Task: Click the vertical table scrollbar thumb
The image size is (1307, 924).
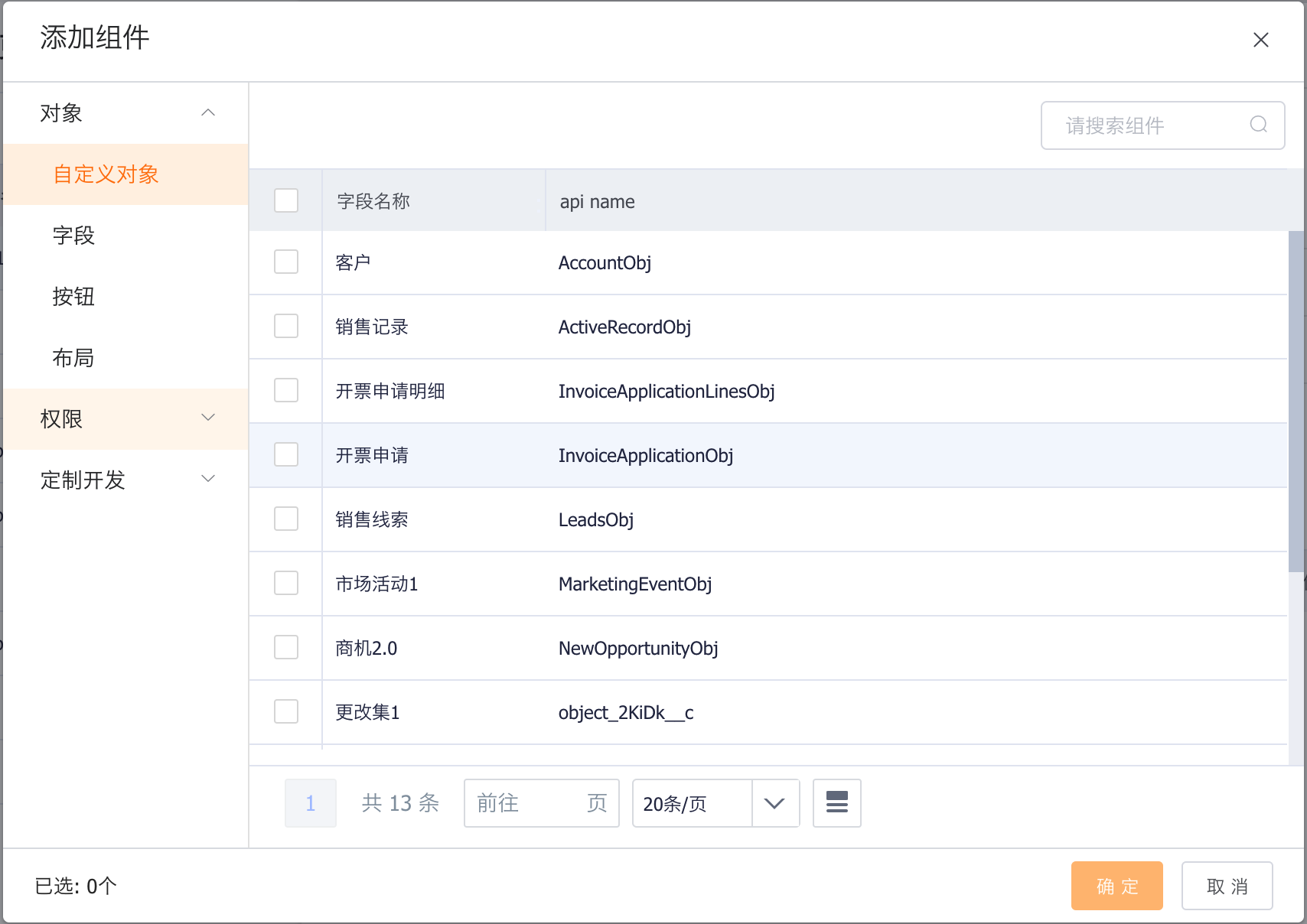Action: [1296, 401]
